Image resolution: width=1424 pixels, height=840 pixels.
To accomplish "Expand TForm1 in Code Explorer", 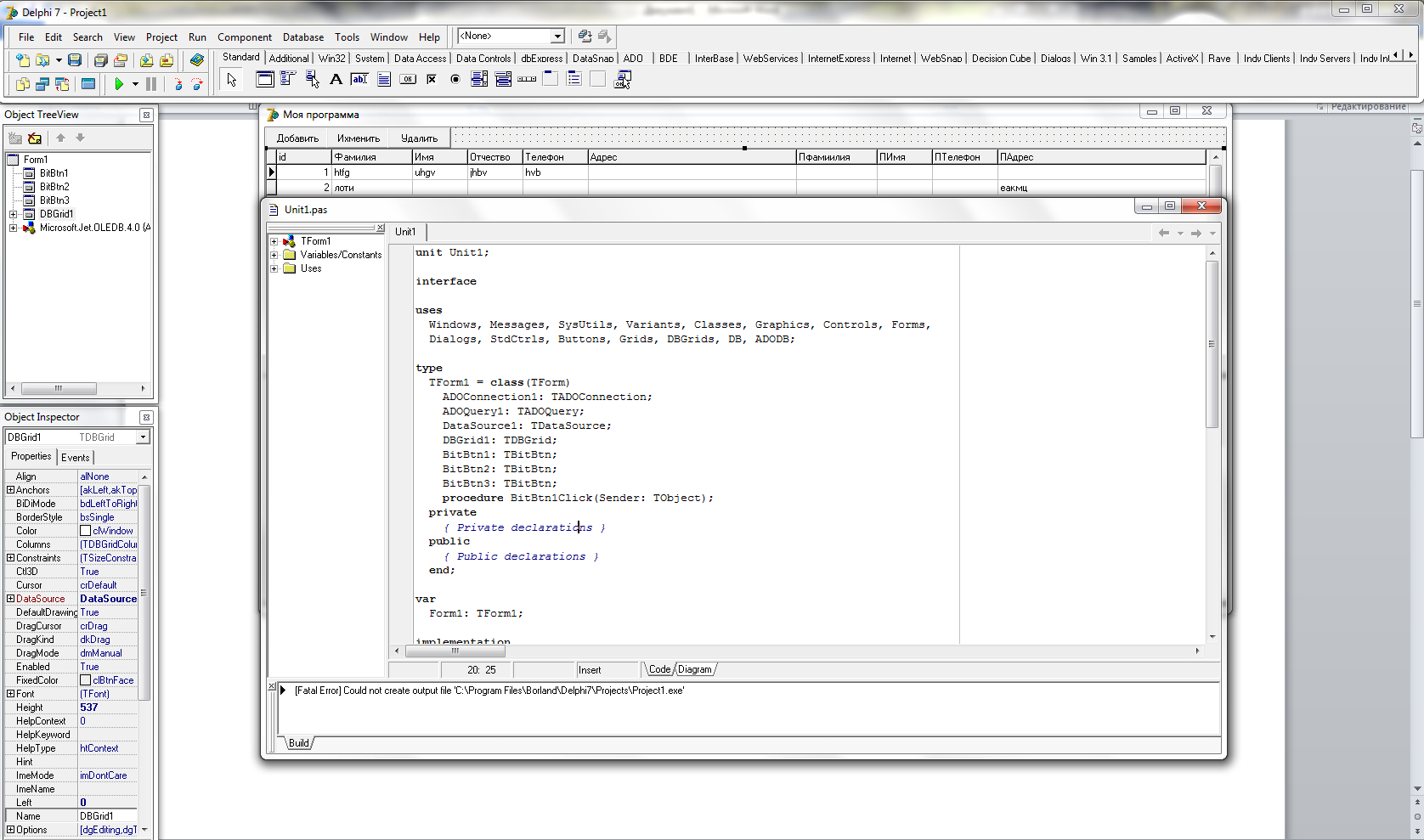I will tap(274, 241).
